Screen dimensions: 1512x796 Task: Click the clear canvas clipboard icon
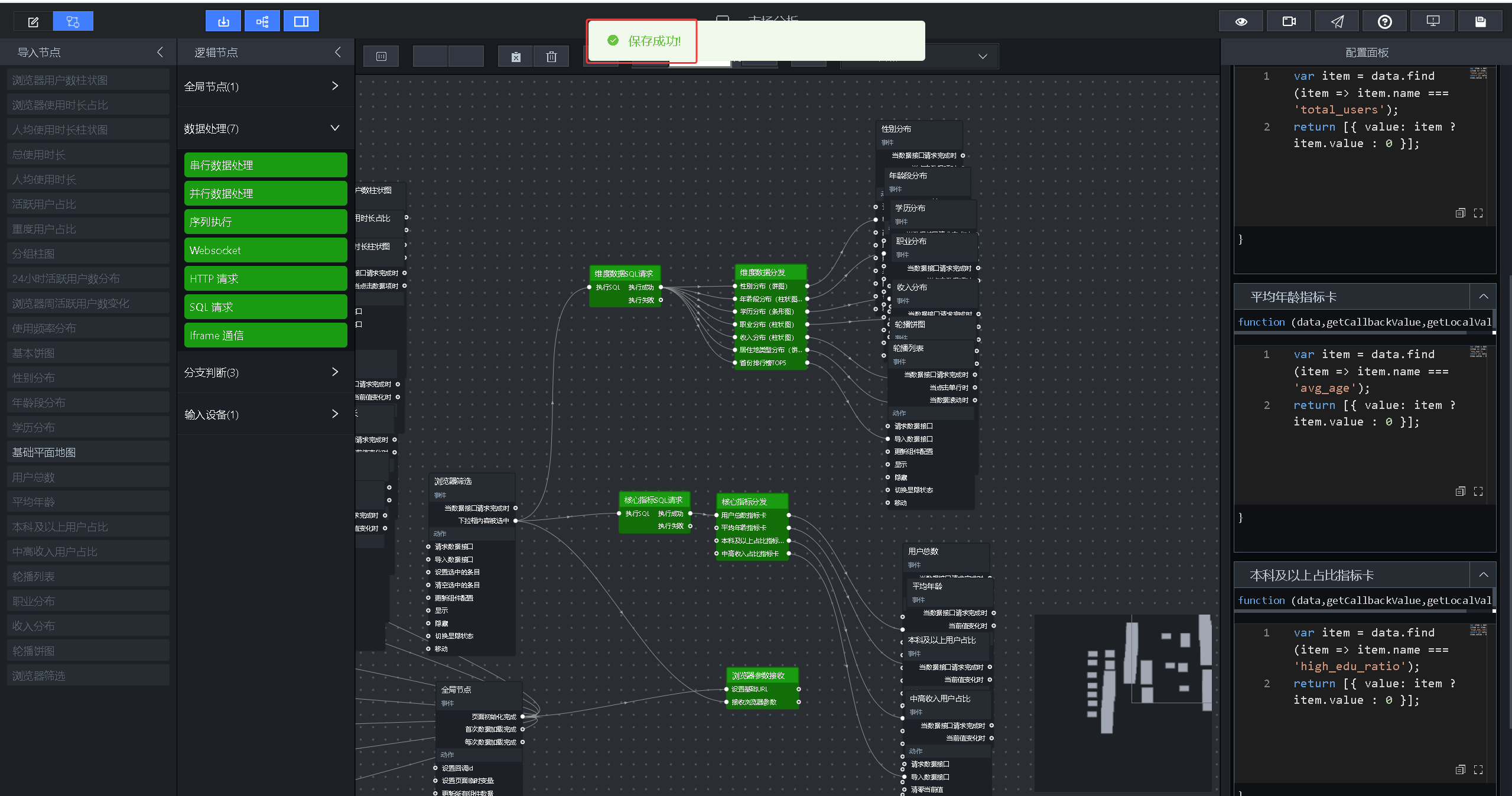point(516,57)
